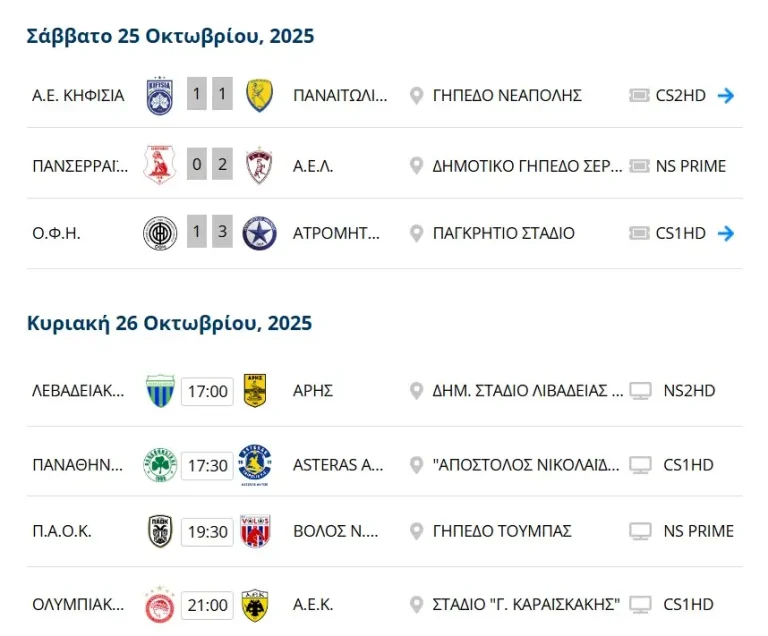Click the NS PRIME channel for Πανσερραϊκός match
The height and width of the screenshot is (636, 768).
click(x=691, y=166)
